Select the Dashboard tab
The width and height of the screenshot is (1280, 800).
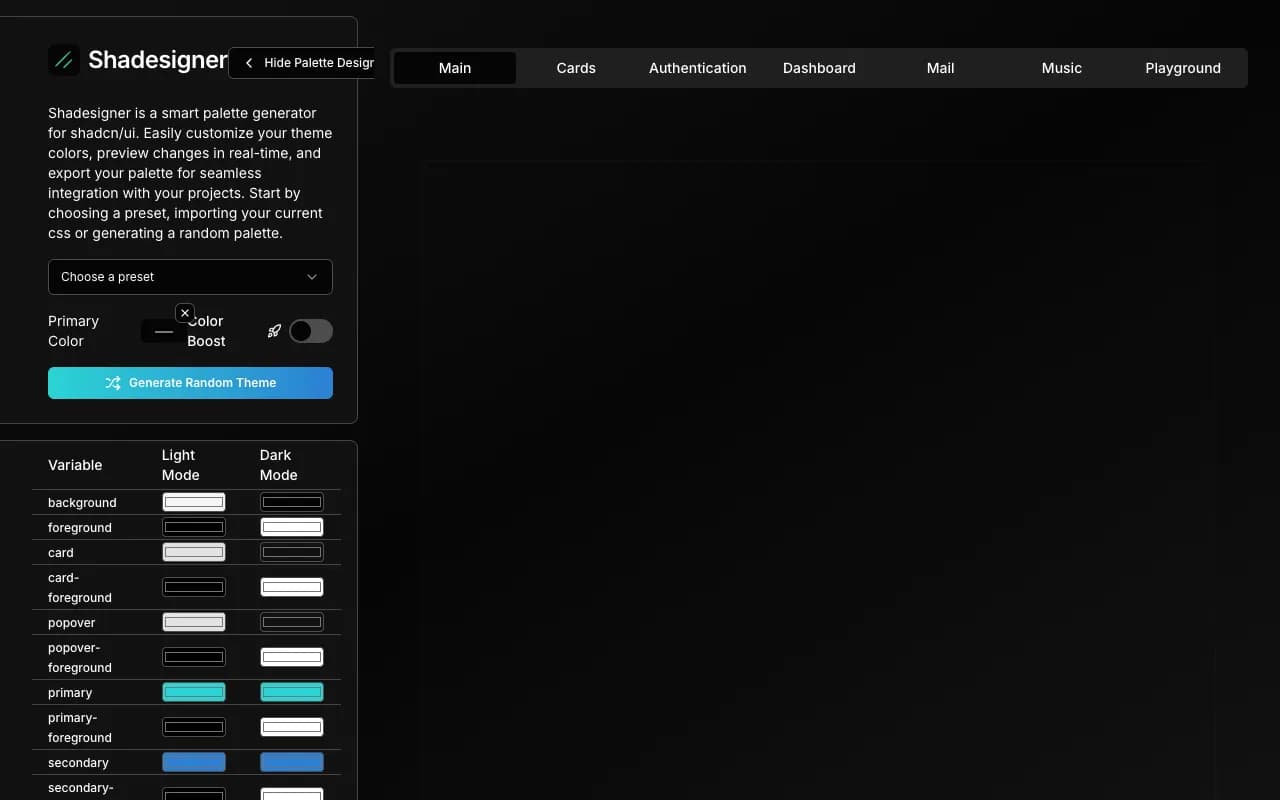point(819,68)
